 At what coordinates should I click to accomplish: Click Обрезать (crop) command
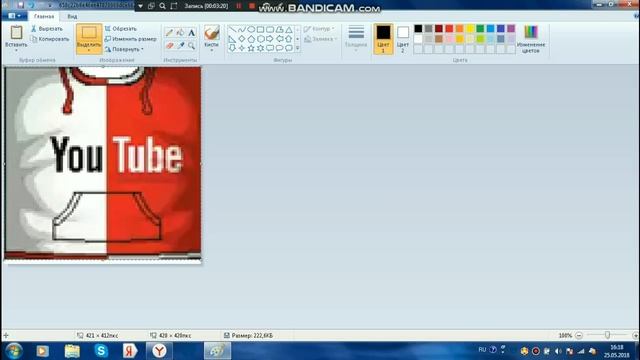120,29
